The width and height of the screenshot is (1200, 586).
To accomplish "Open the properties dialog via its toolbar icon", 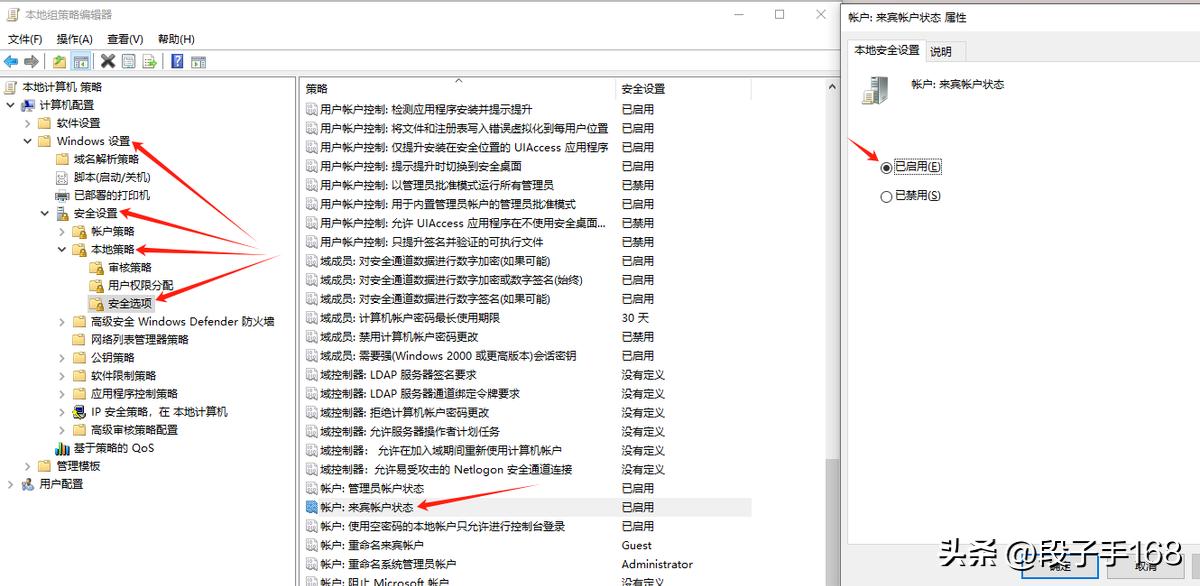I will pos(128,61).
